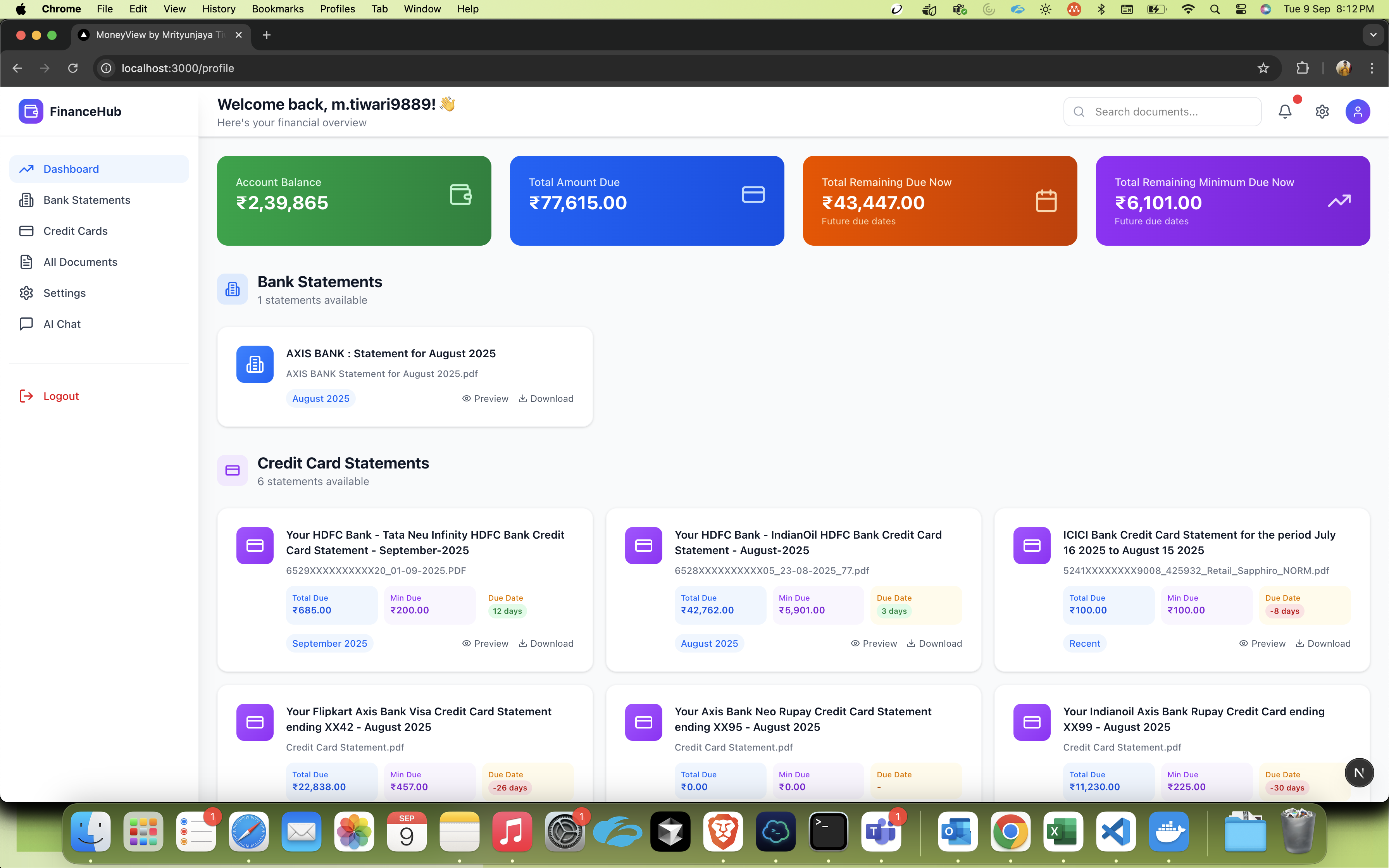Preview the AXIS BANK August 2025 statement
This screenshot has height=868, width=1389.
point(485,398)
